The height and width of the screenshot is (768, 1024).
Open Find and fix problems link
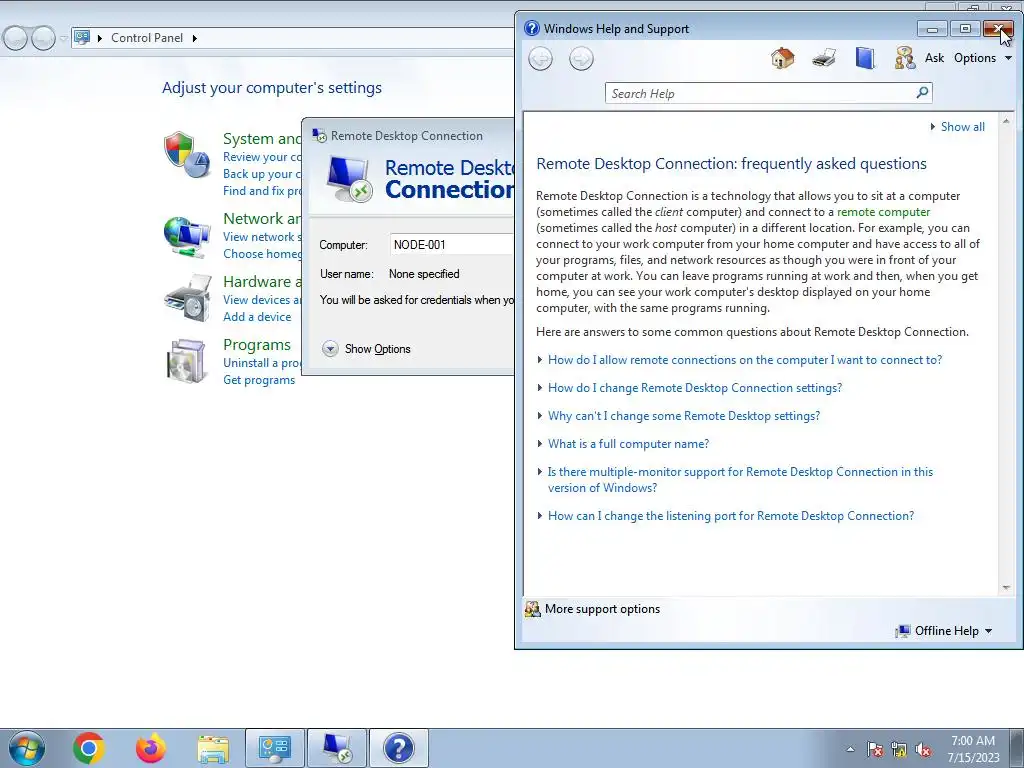pos(262,191)
